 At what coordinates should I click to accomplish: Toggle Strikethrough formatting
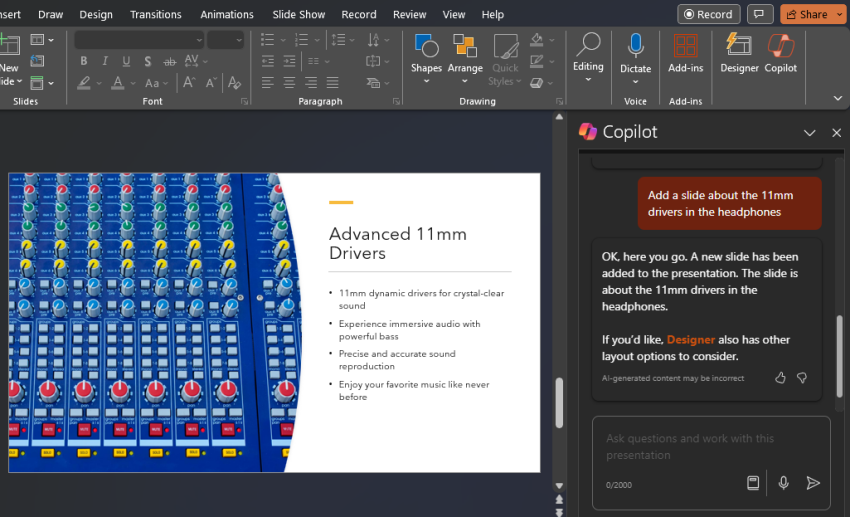[170, 61]
